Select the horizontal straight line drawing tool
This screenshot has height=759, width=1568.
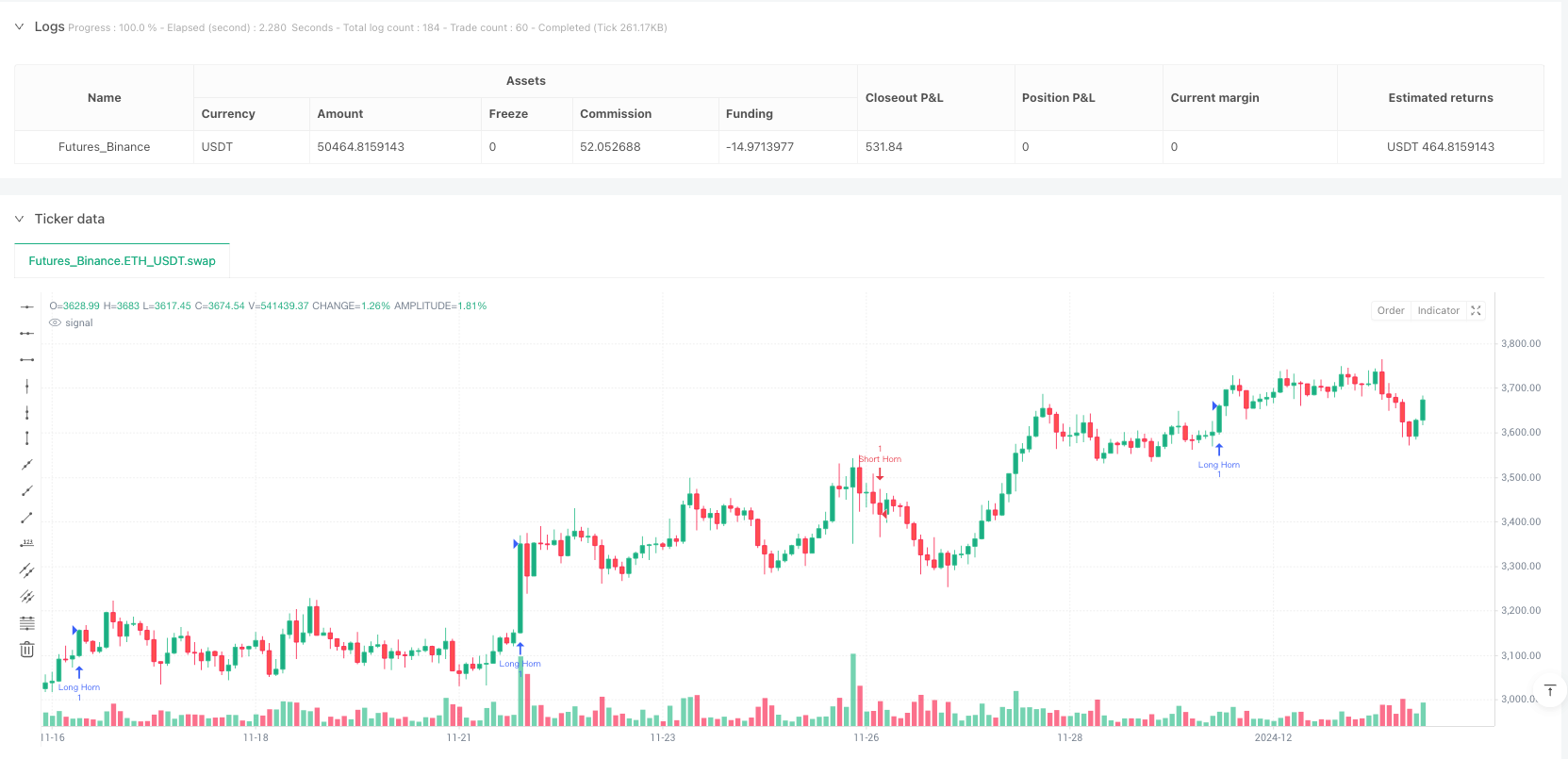(x=27, y=306)
